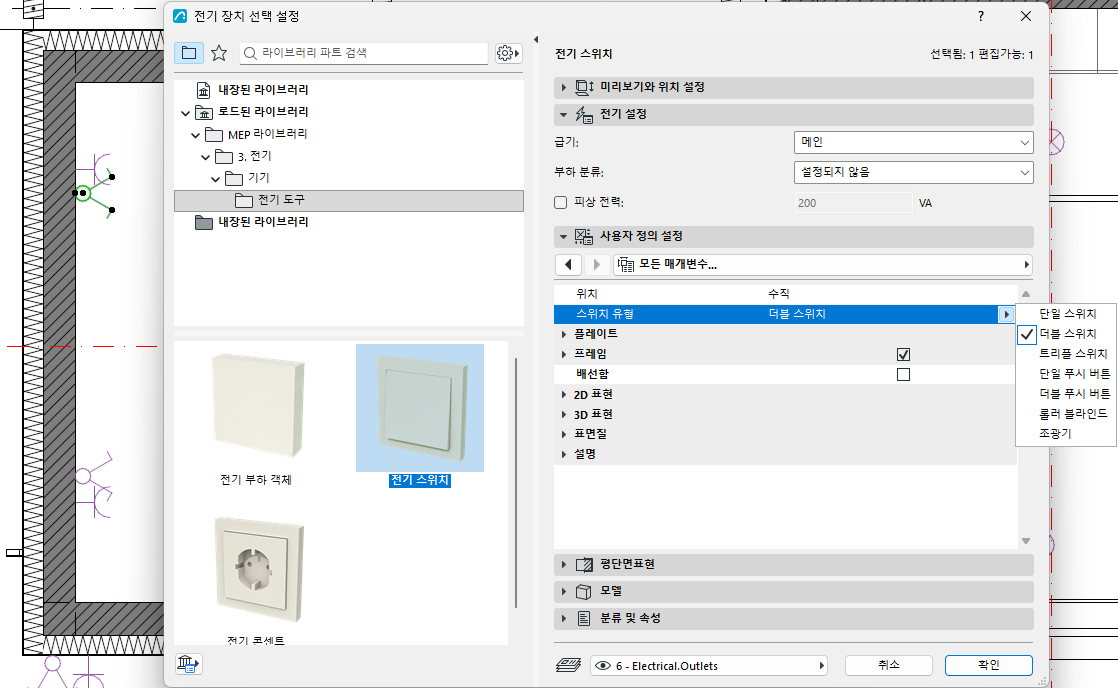Show favorites star icon

(219, 53)
